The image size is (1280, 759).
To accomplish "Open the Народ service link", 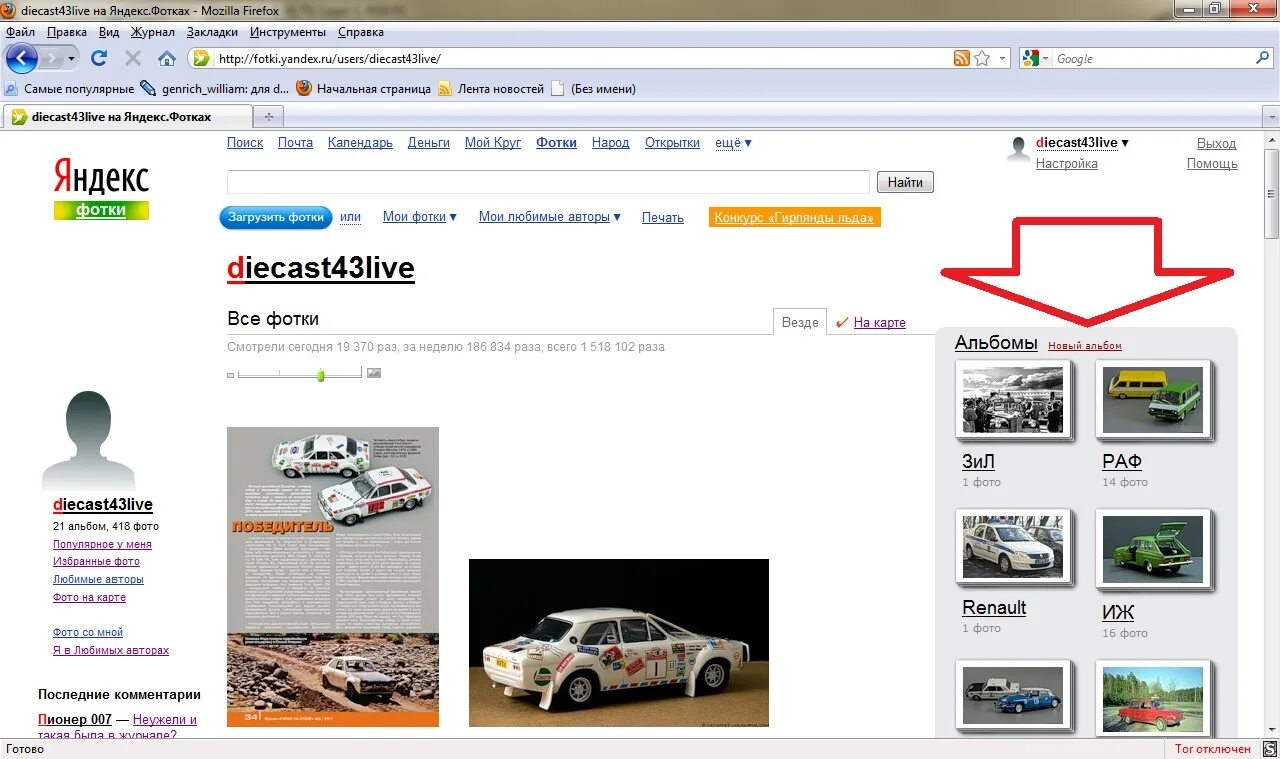I will 610,143.
